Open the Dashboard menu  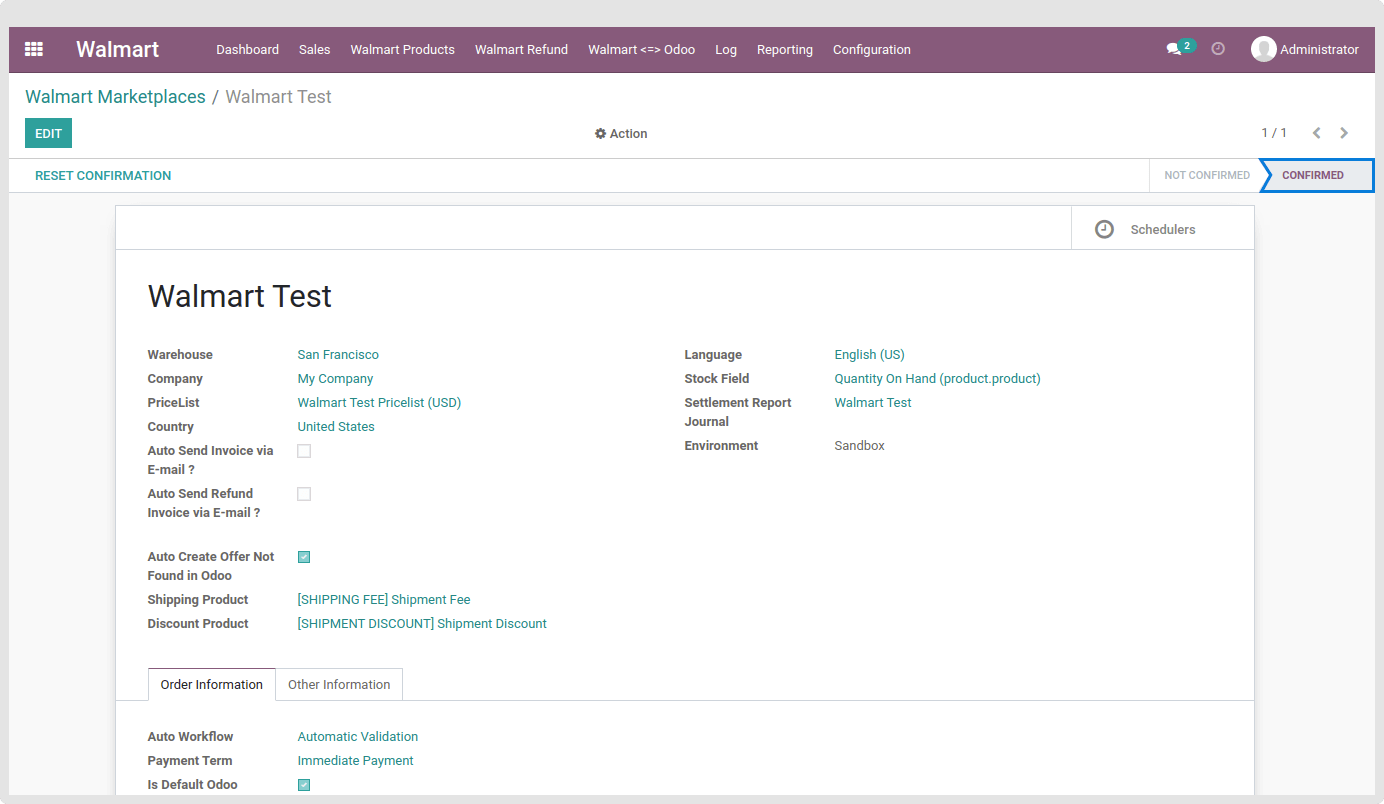pyautogui.click(x=247, y=49)
